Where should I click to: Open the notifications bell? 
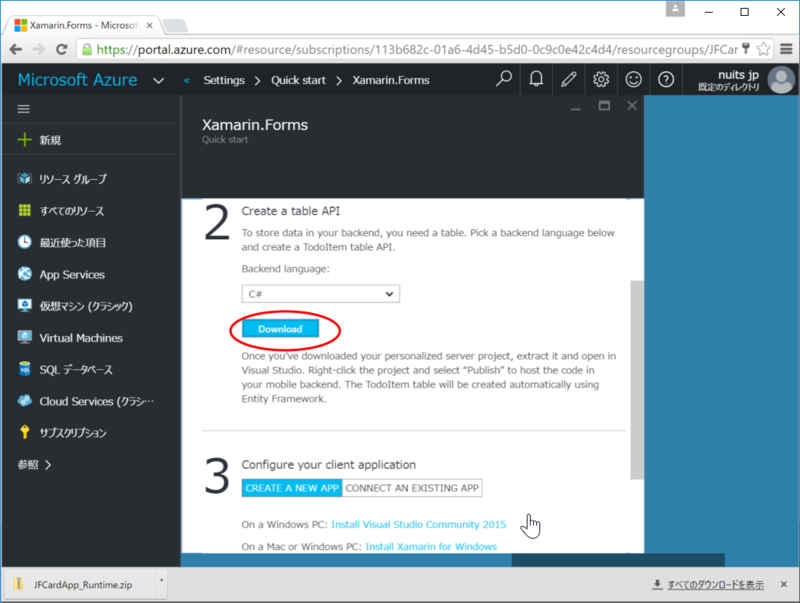coord(536,79)
